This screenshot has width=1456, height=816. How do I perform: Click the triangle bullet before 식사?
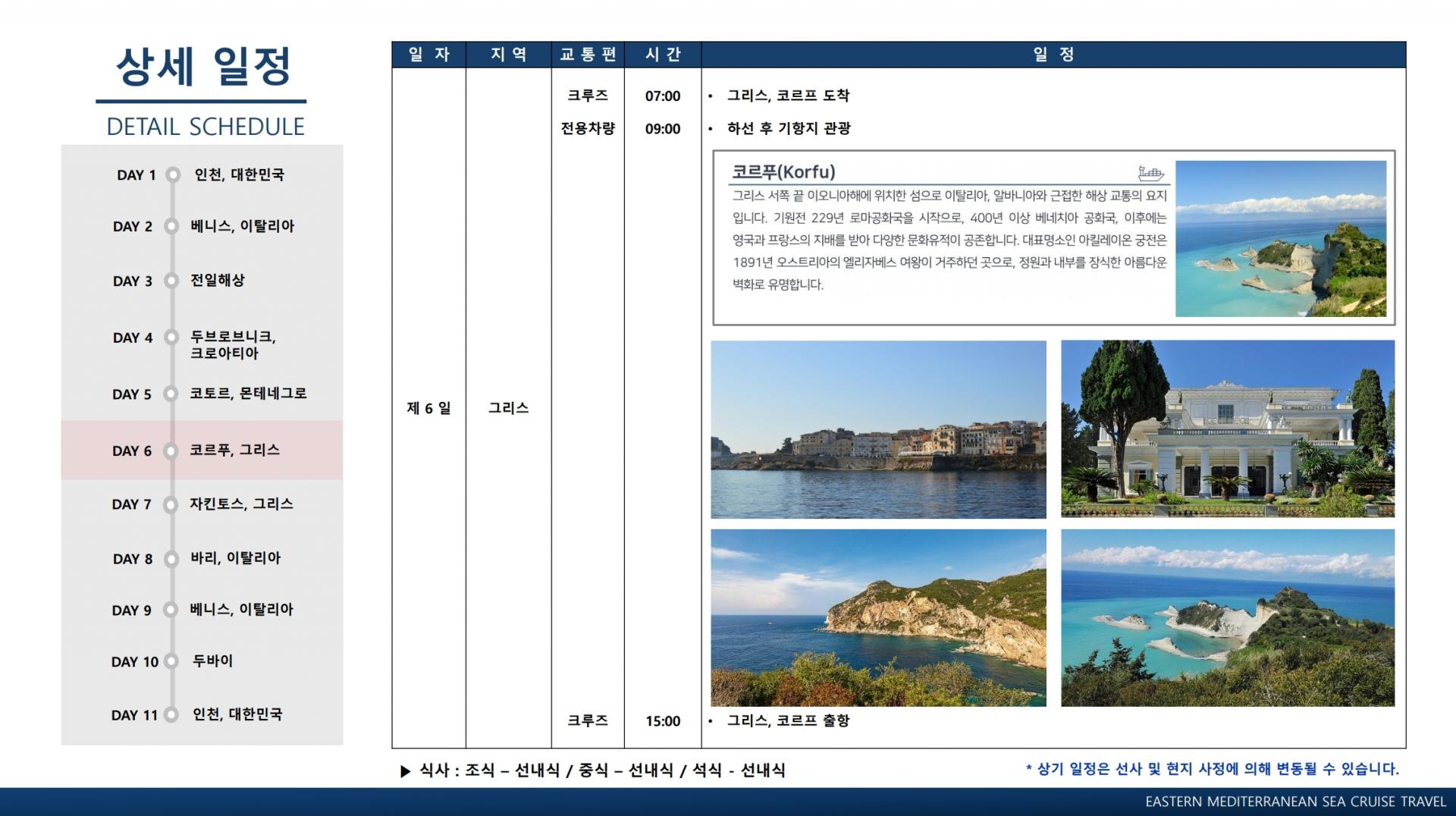click(406, 771)
